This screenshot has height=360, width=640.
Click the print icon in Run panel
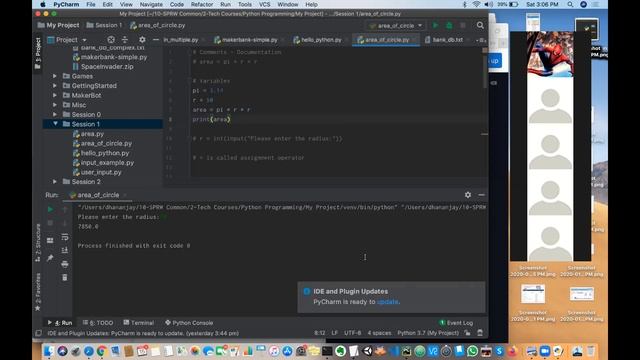coord(64,264)
